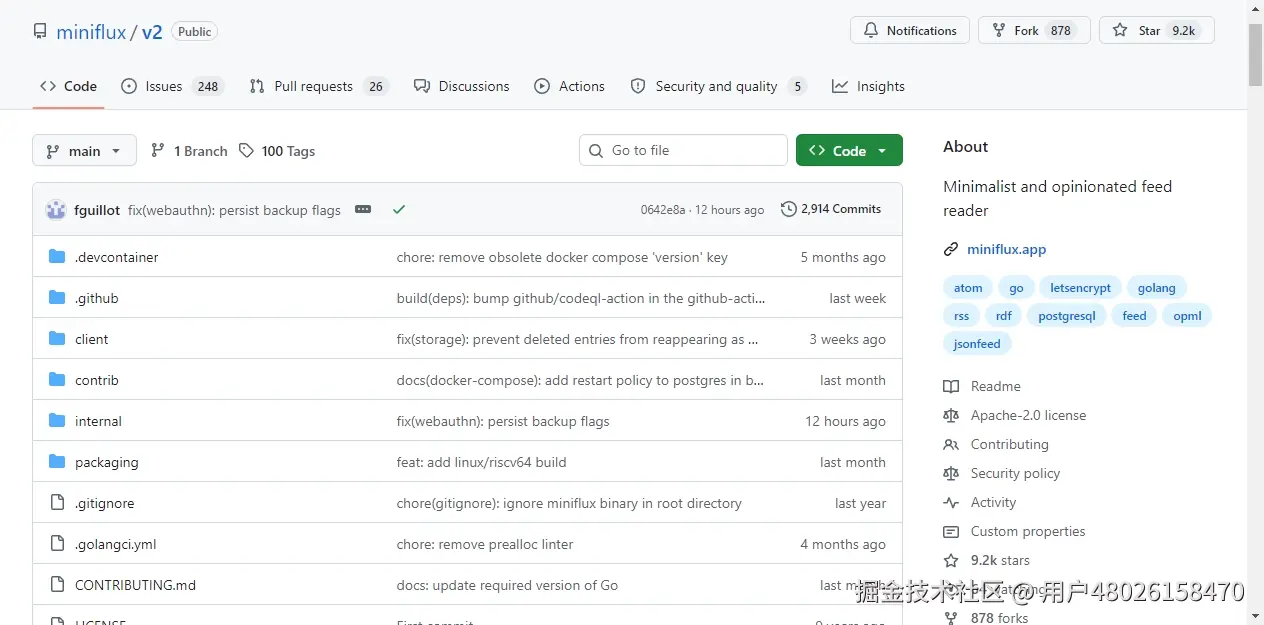This screenshot has height=625, width=1264.
Task: Select the jsonfeed topic tag
Action: (977, 344)
